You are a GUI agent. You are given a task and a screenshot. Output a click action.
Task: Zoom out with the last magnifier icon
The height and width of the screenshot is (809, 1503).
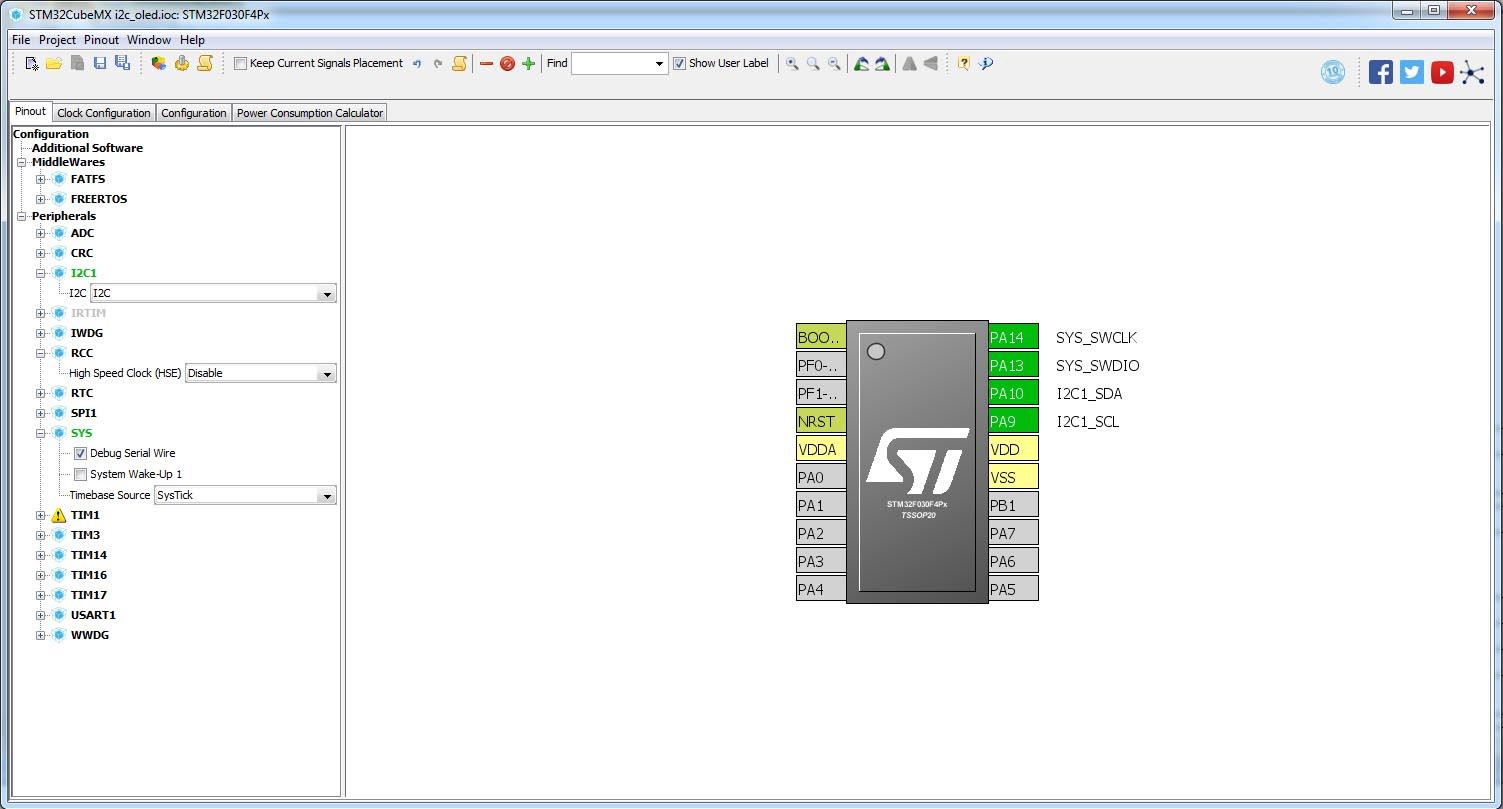point(834,63)
